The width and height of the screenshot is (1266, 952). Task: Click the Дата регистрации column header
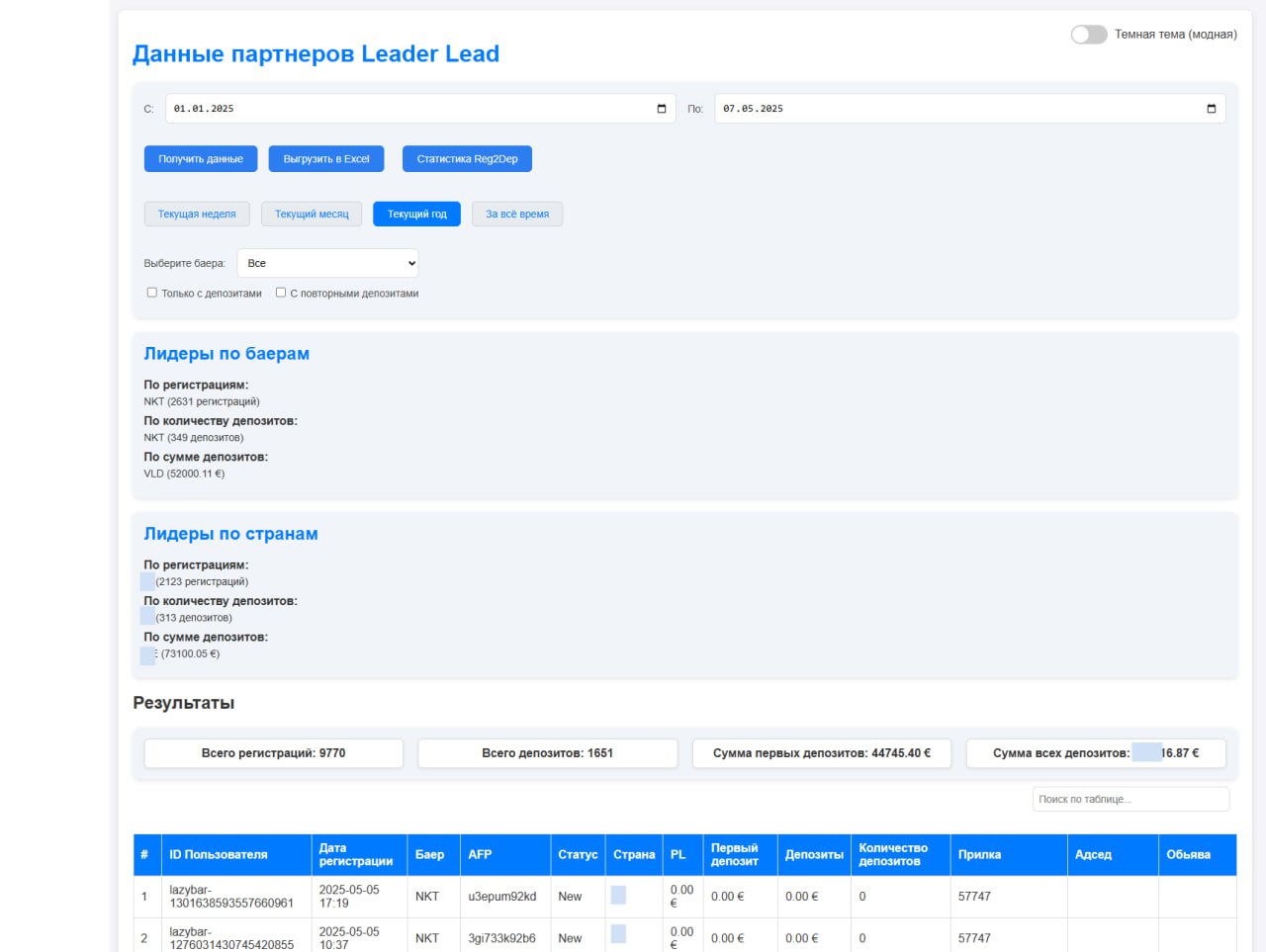359,855
